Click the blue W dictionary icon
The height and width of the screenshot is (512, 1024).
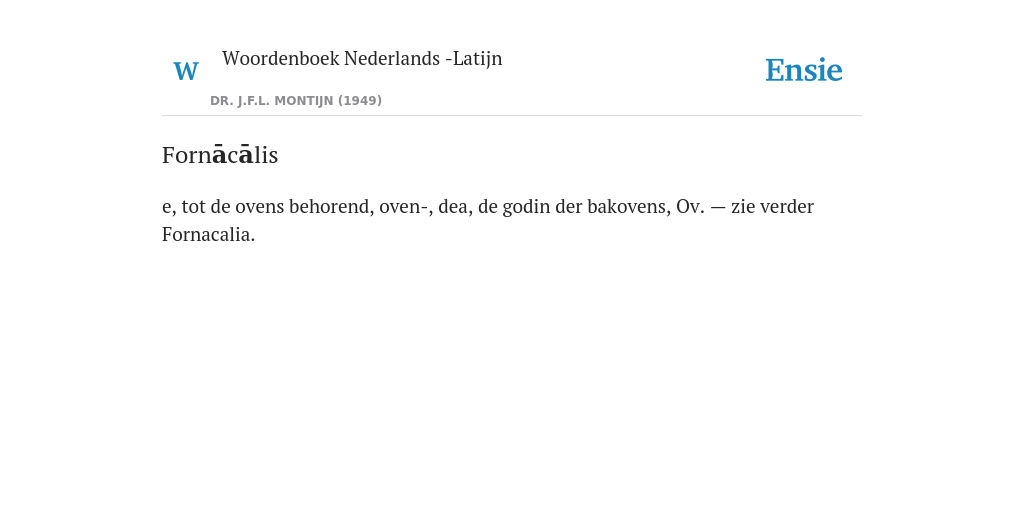pyautogui.click(x=186, y=71)
